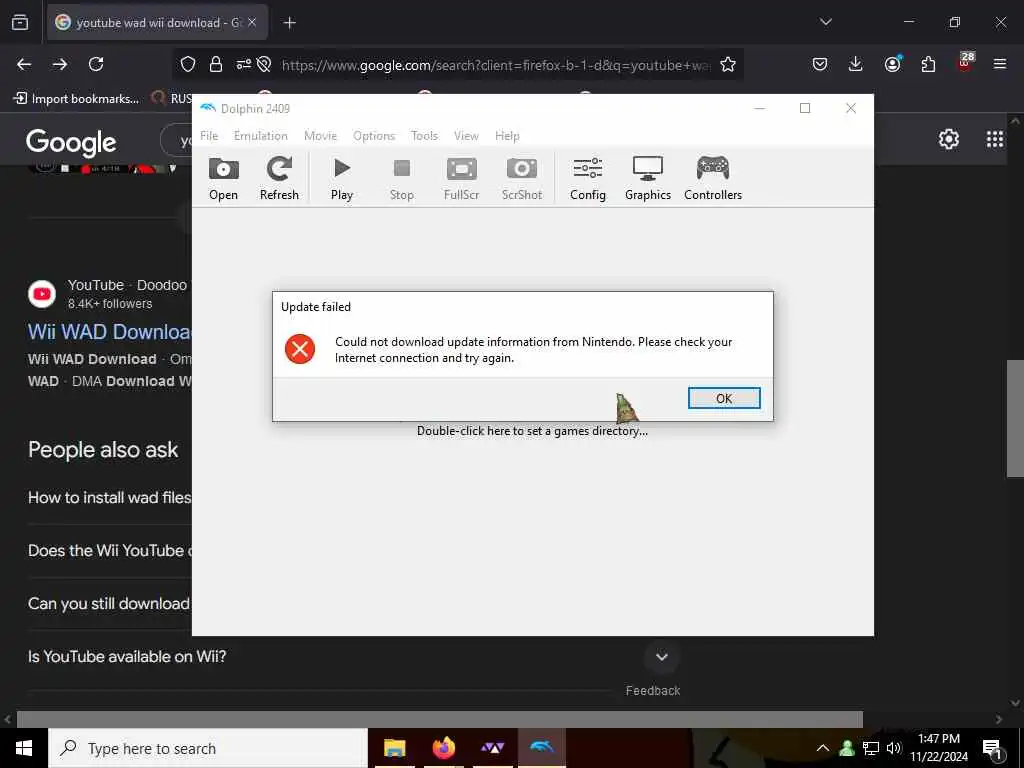The height and width of the screenshot is (768, 1024).
Task: Close the 'youtube wad wii download' tab
Action: pyautogui.click(x=252, y=22)
